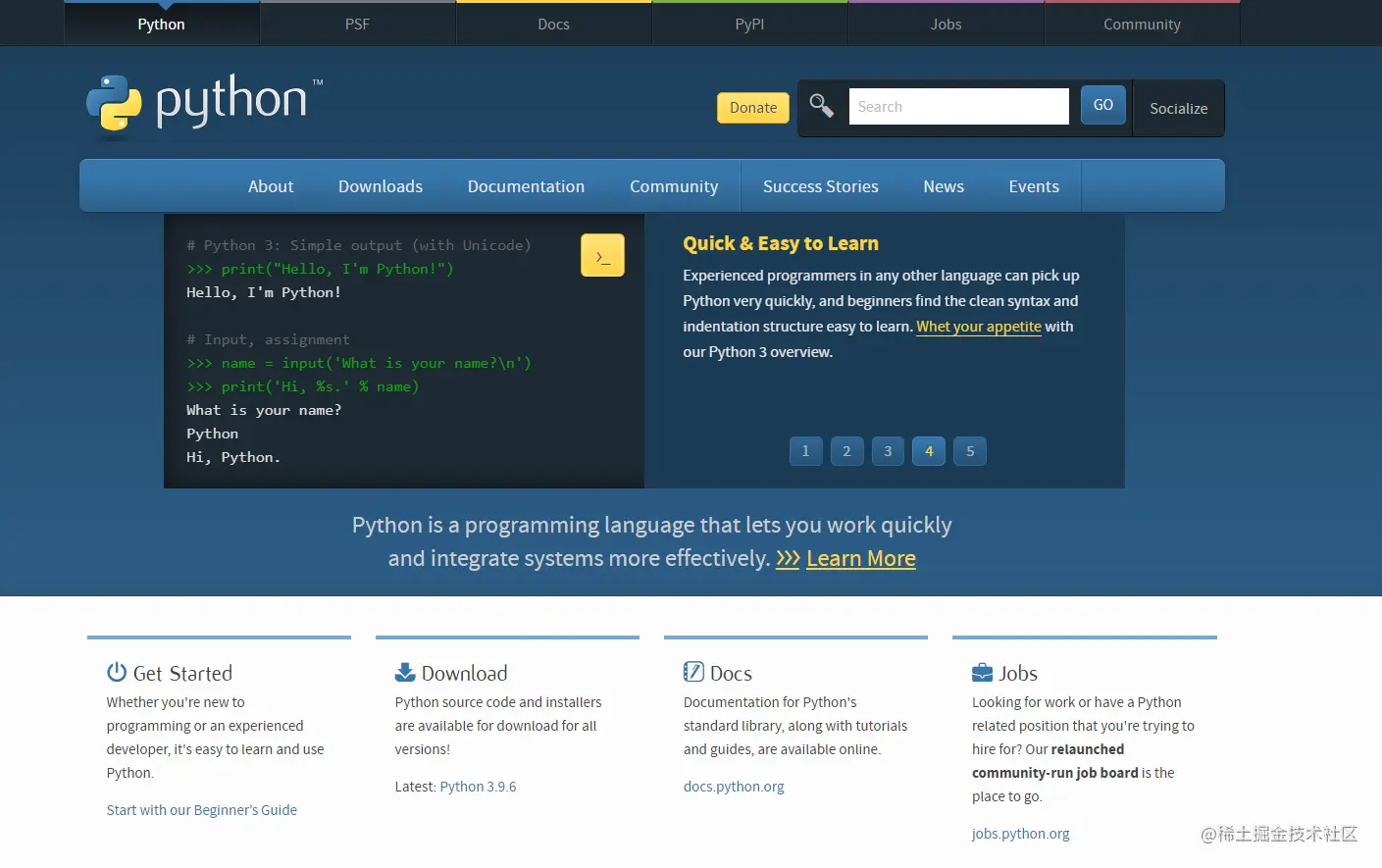The height and width of the screenshot is (868, 1382).
Task: Click the bold 'community-run job board' text
Action: click(x=1055, y=773)
